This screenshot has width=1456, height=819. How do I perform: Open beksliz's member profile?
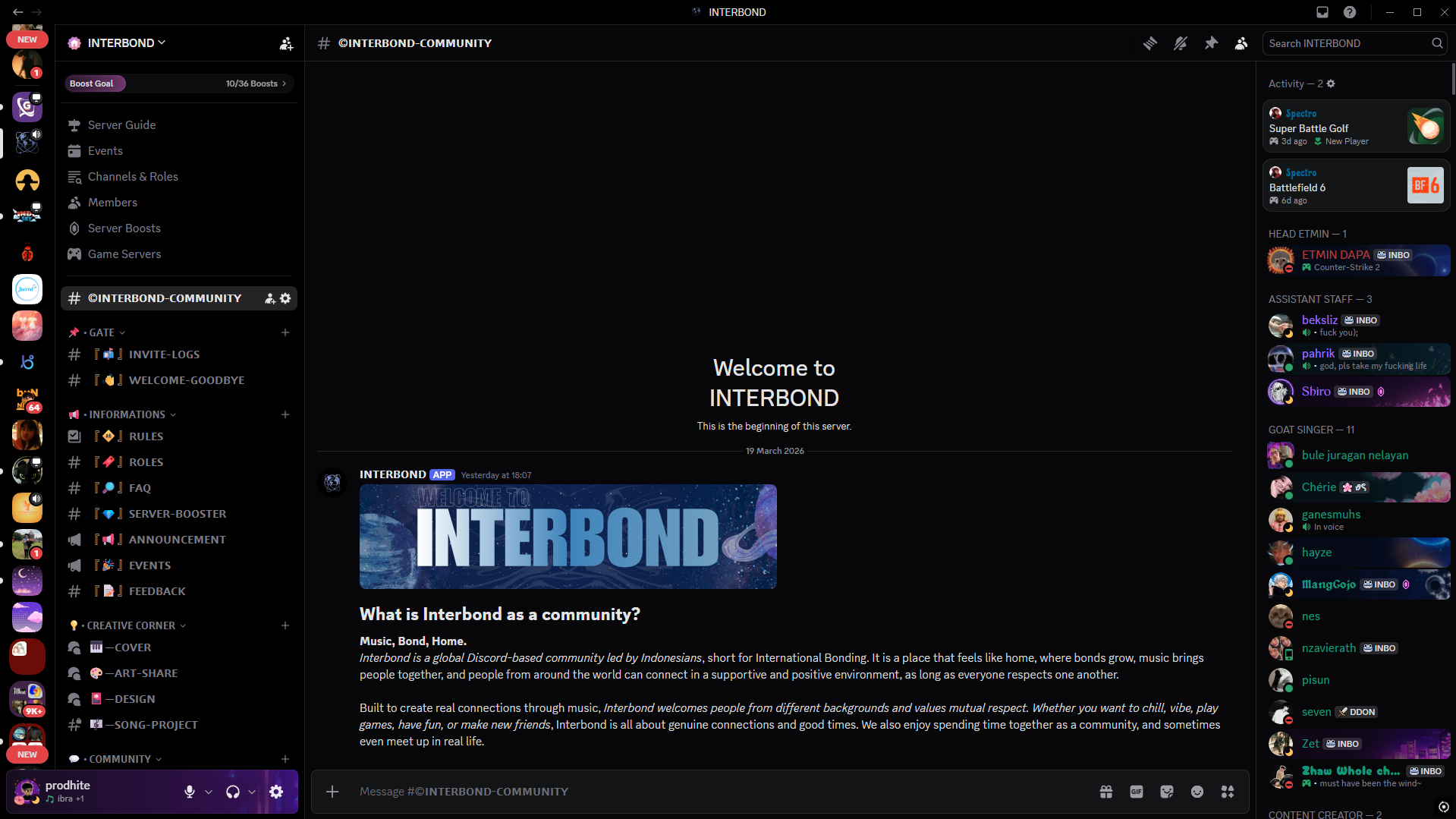click(x=1358, y=326)
